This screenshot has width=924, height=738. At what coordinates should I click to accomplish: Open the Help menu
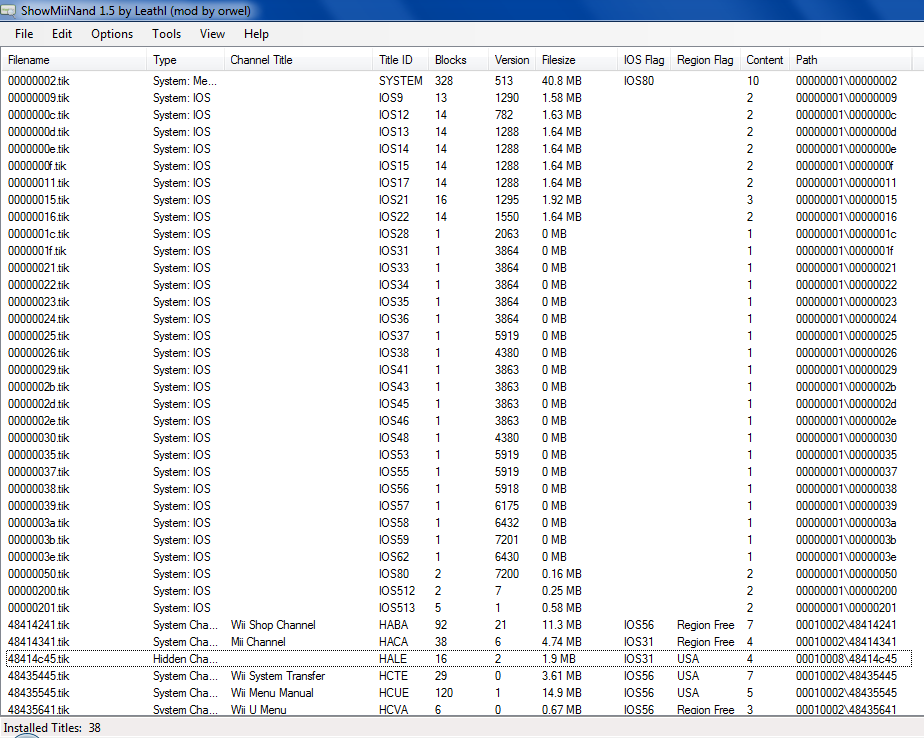point(256,34)
